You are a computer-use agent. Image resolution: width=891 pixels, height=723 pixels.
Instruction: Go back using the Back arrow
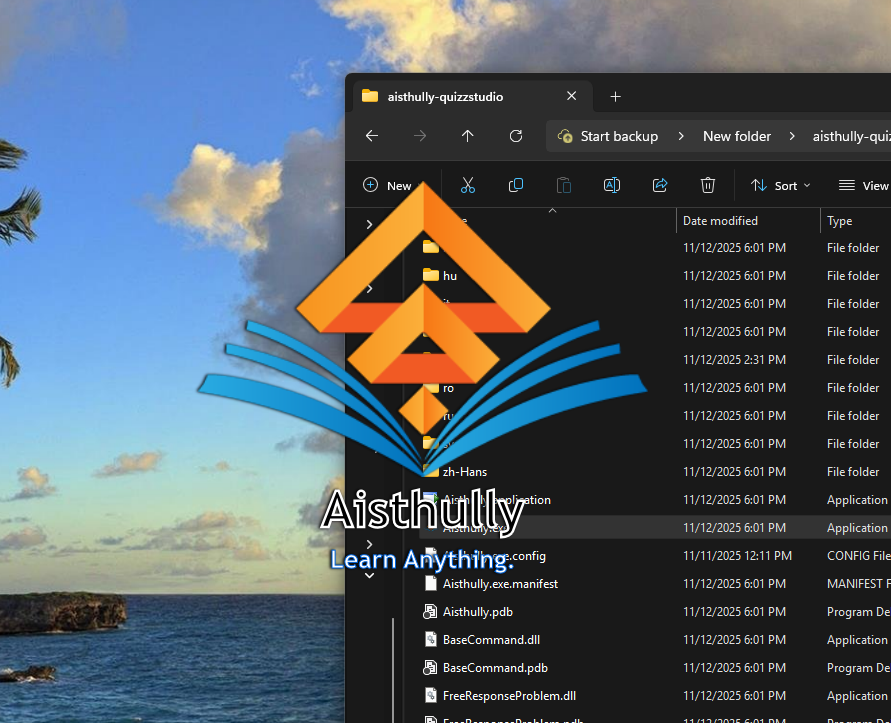coord(372,136)
